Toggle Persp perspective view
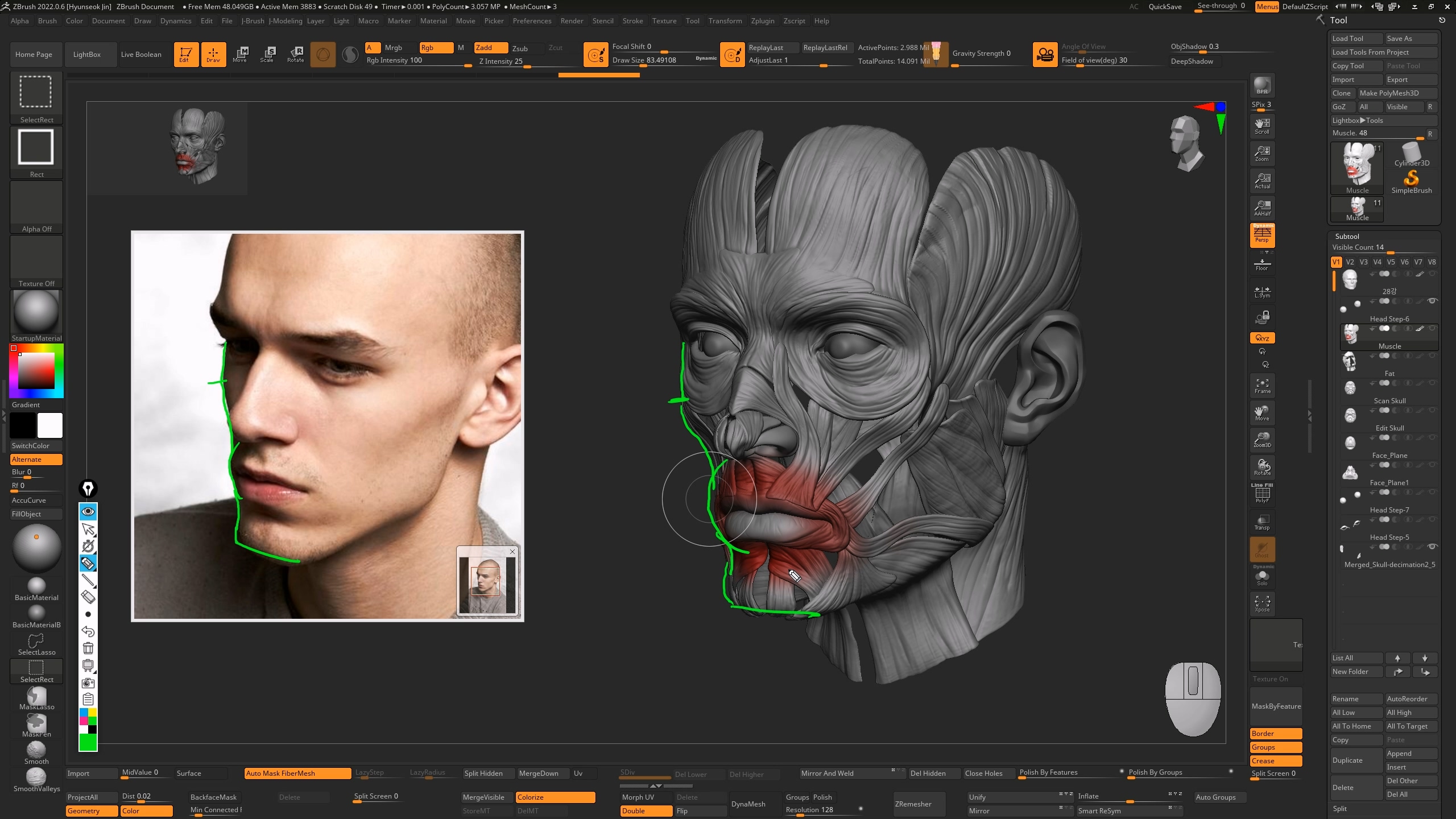This screenshot has width=1456, height=819. pos(1262,235)
